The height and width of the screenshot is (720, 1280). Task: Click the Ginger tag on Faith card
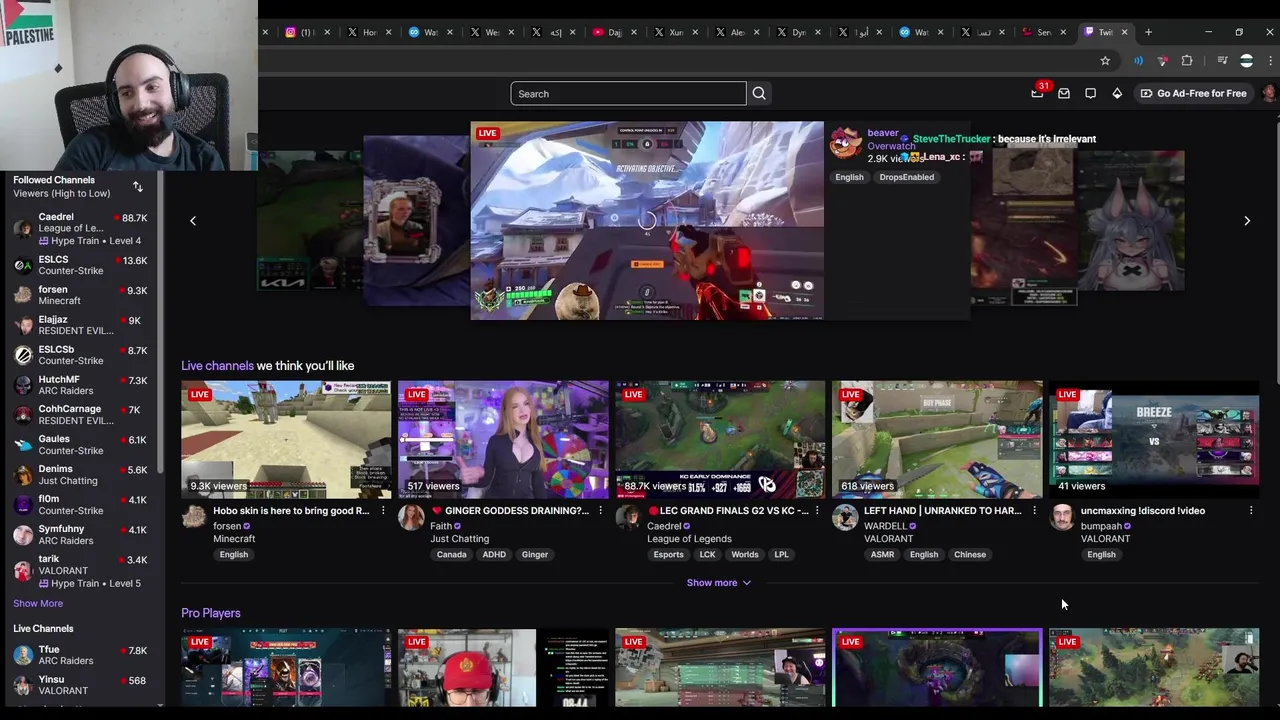coord(535,554)
